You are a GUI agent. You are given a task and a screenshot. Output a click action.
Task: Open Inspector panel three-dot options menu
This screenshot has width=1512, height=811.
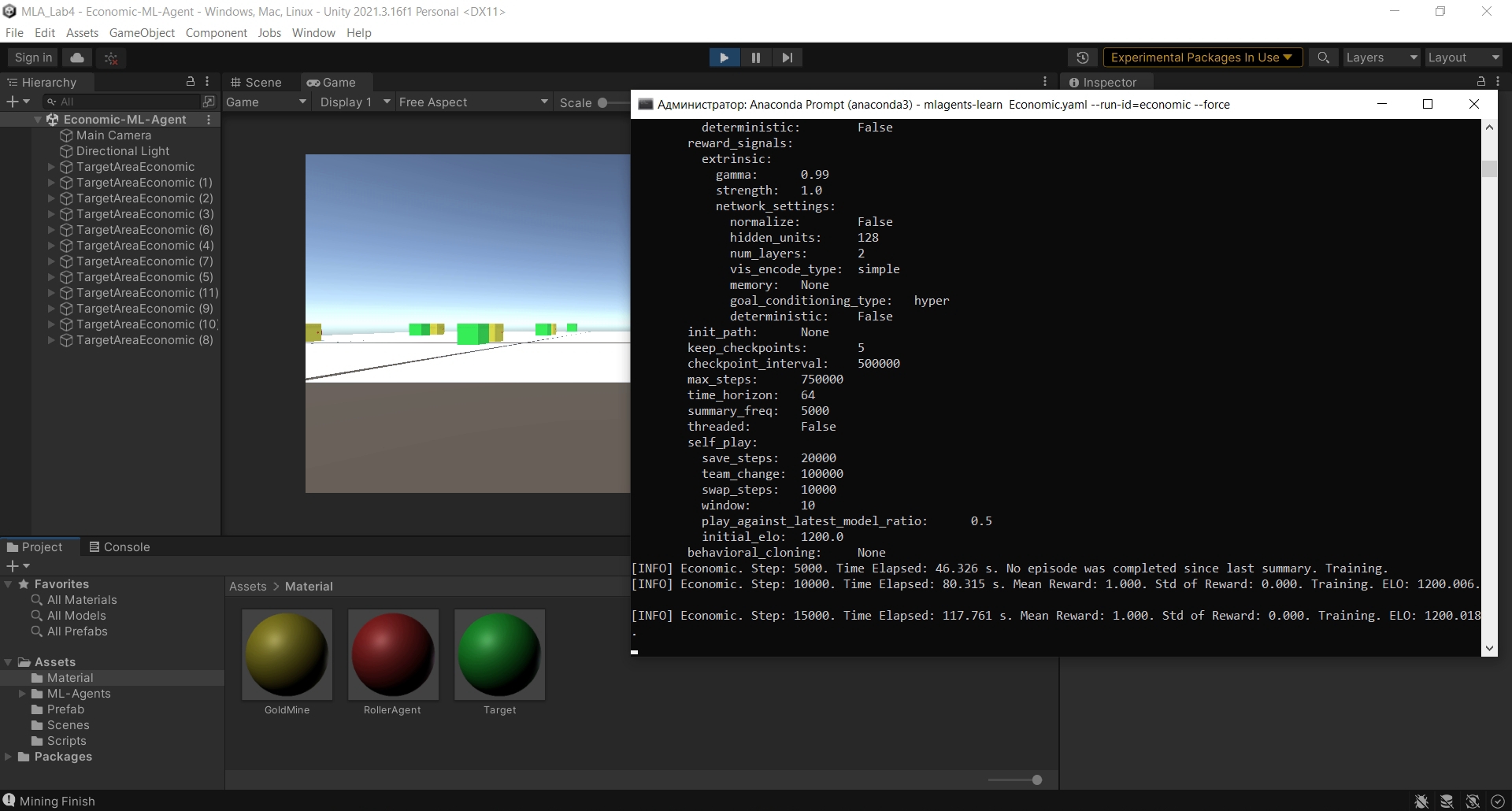pos(1498,81)
